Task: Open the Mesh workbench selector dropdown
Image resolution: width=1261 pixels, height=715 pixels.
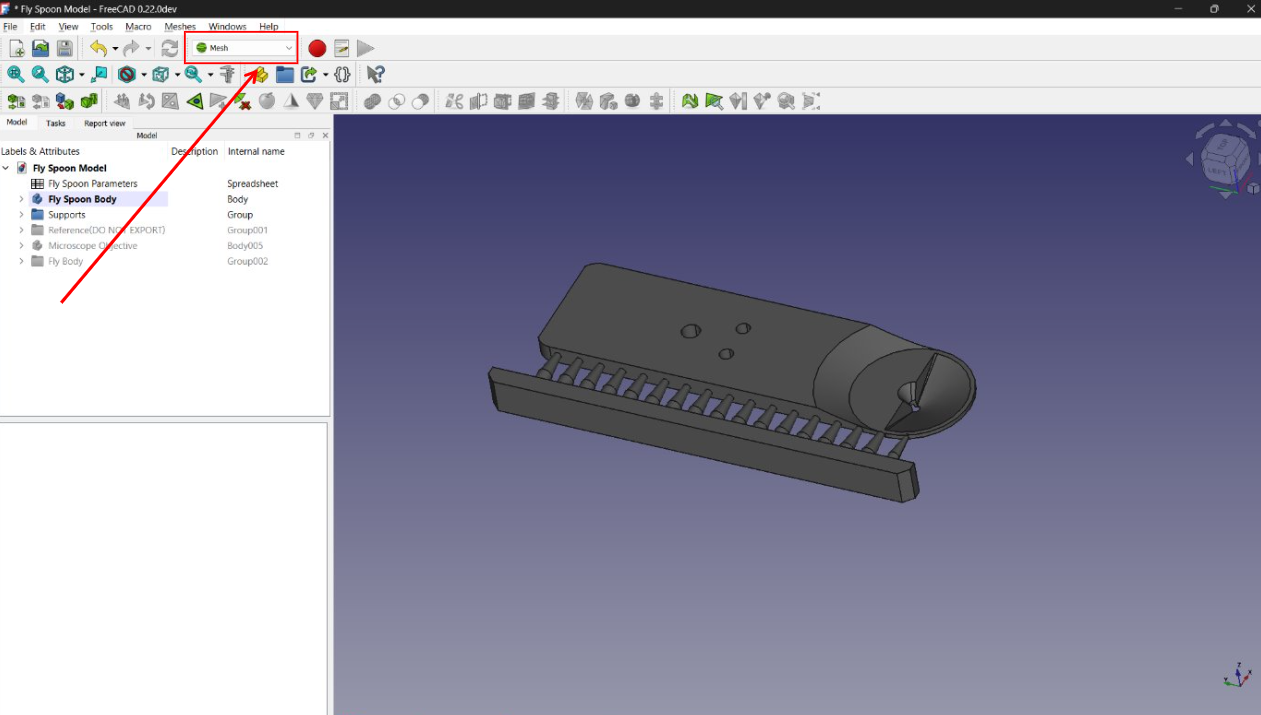Action: point(244,48)
